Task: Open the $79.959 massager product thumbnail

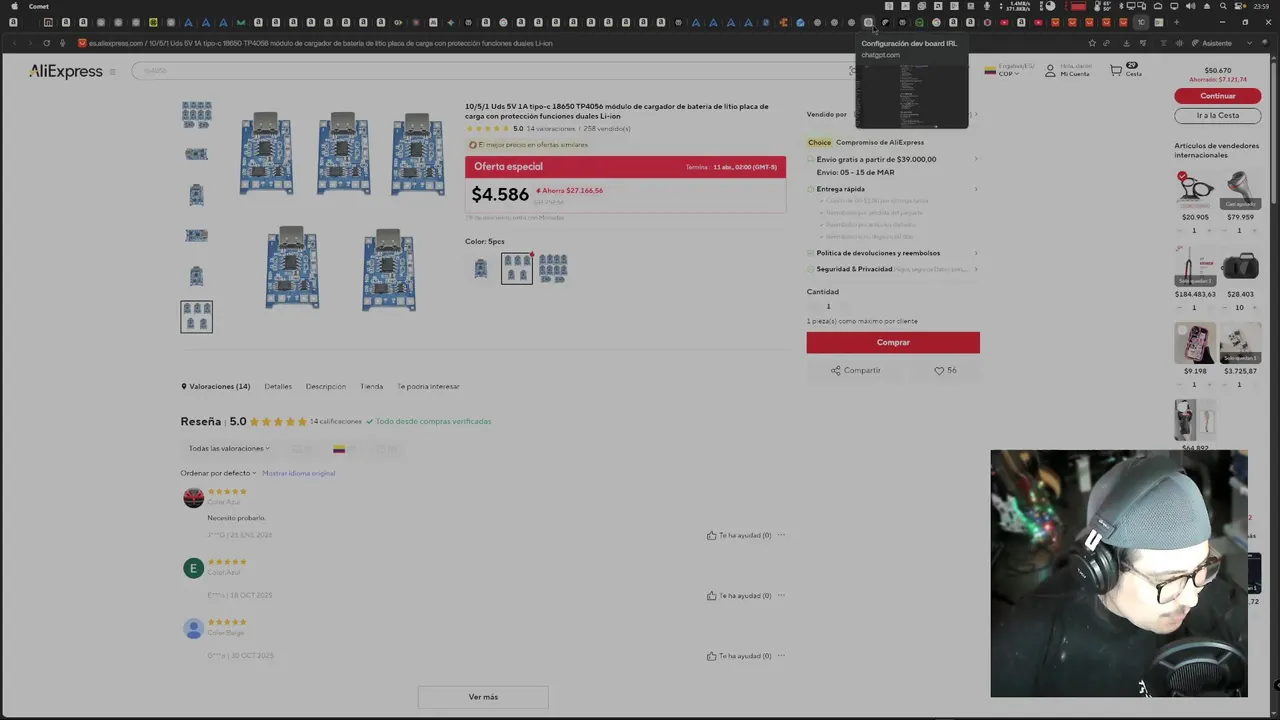Action: point(1240,190)
